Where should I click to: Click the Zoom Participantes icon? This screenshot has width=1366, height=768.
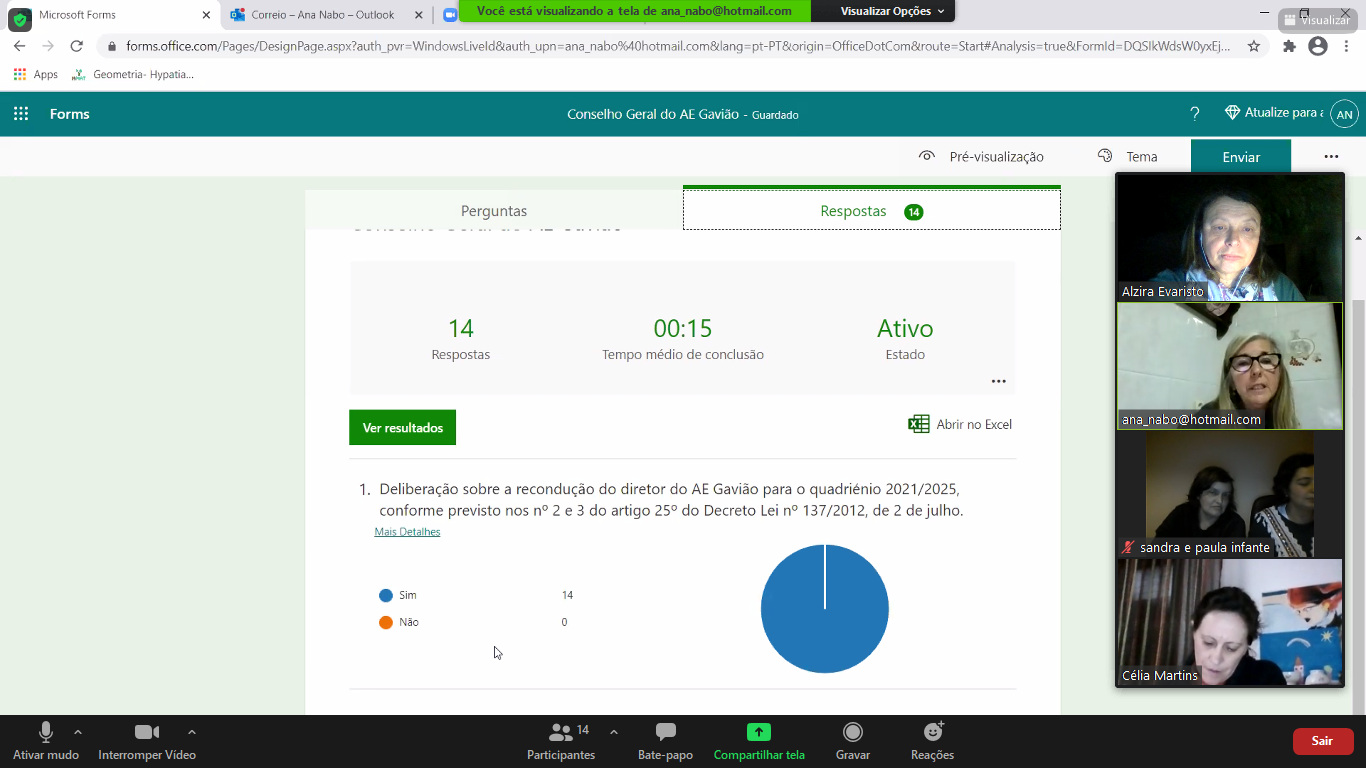click(561, 732)
